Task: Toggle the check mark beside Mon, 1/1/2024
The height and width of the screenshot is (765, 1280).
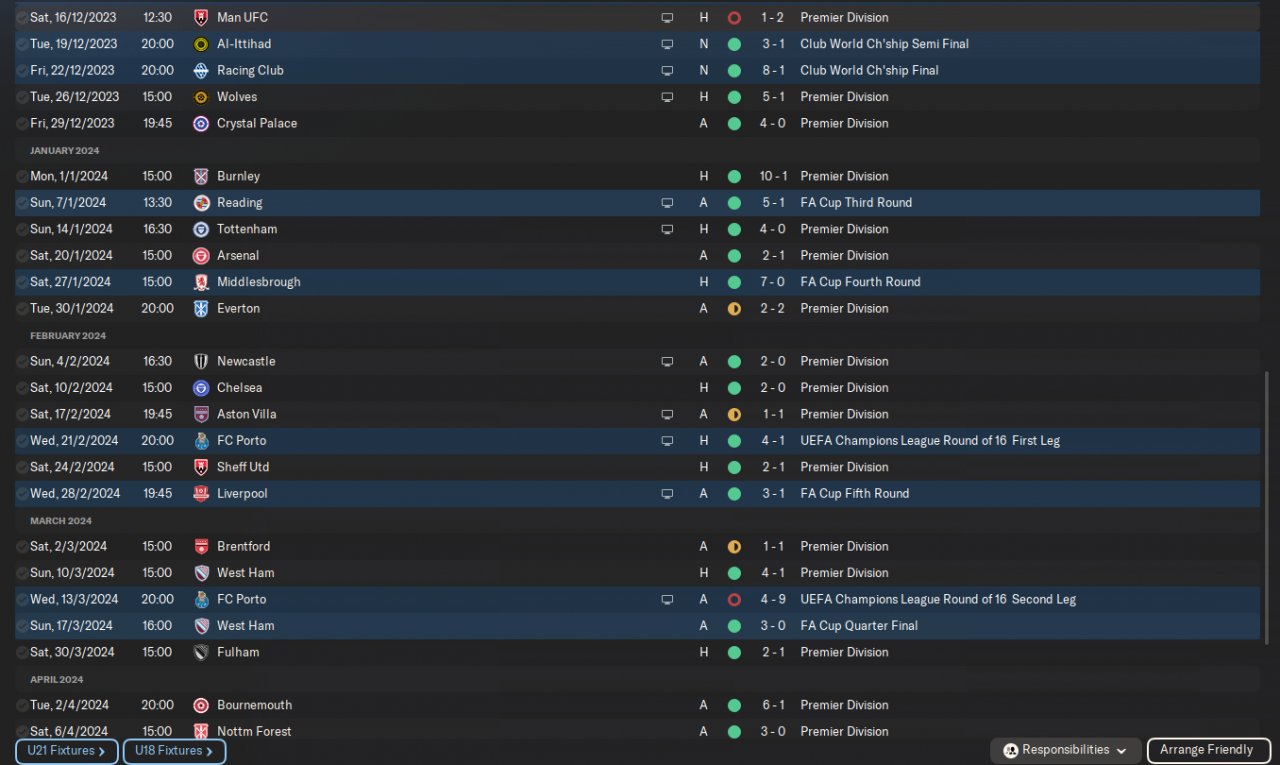Action: pos(22,176)
